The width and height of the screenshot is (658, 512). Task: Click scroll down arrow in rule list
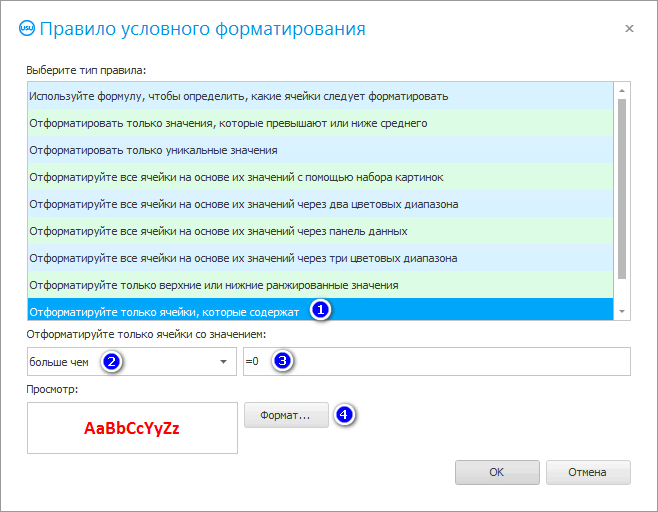[622, 311]
